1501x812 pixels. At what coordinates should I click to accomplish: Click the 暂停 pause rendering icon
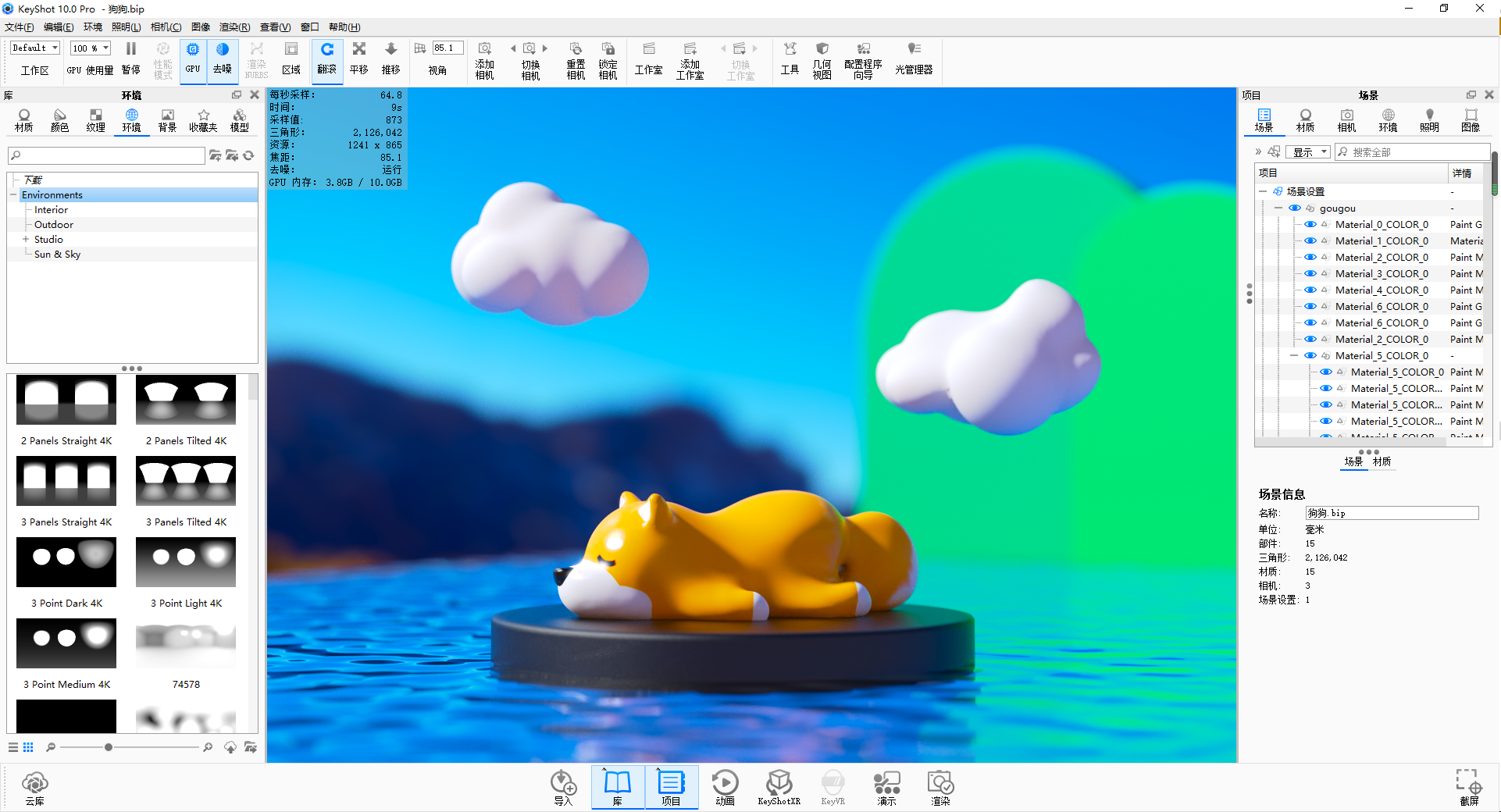tap(130, 59)
